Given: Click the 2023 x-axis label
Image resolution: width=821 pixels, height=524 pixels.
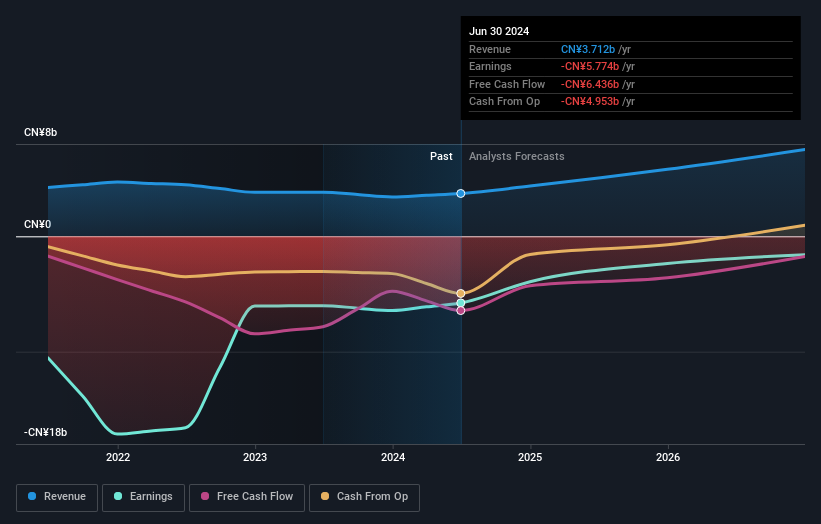Looking at the screenshot, I should click(255, 457).
